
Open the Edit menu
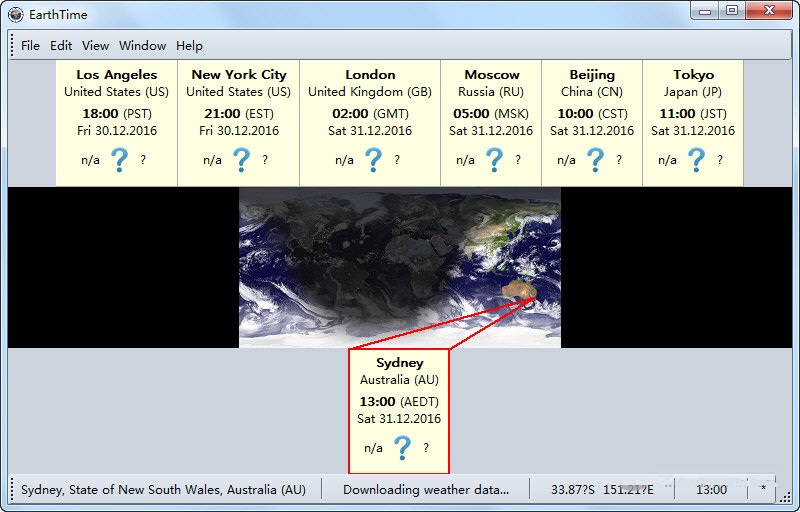pyautogui.click(x=61, y=46)
